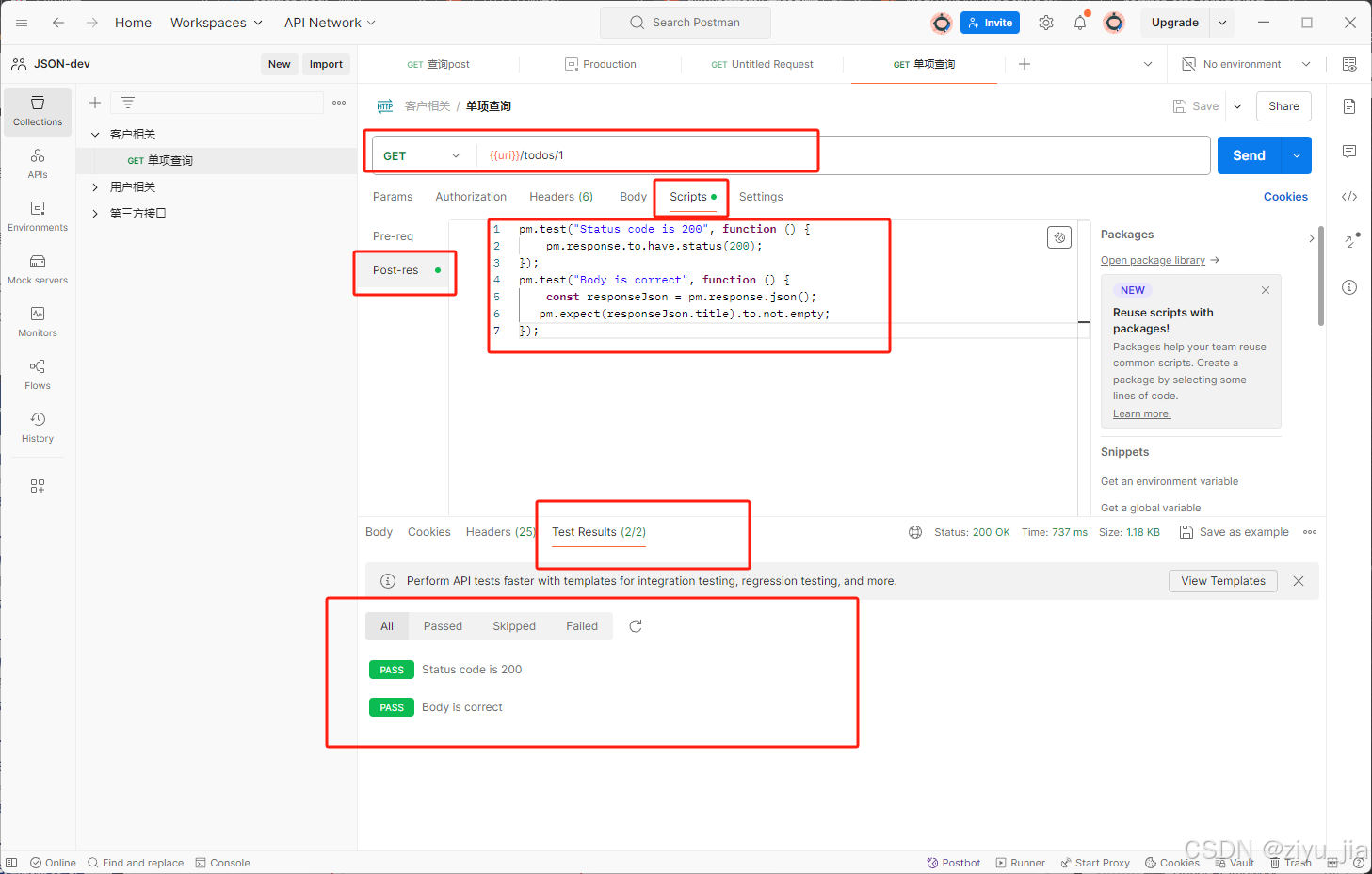Open environment quick look icon

pos(1349,64)
